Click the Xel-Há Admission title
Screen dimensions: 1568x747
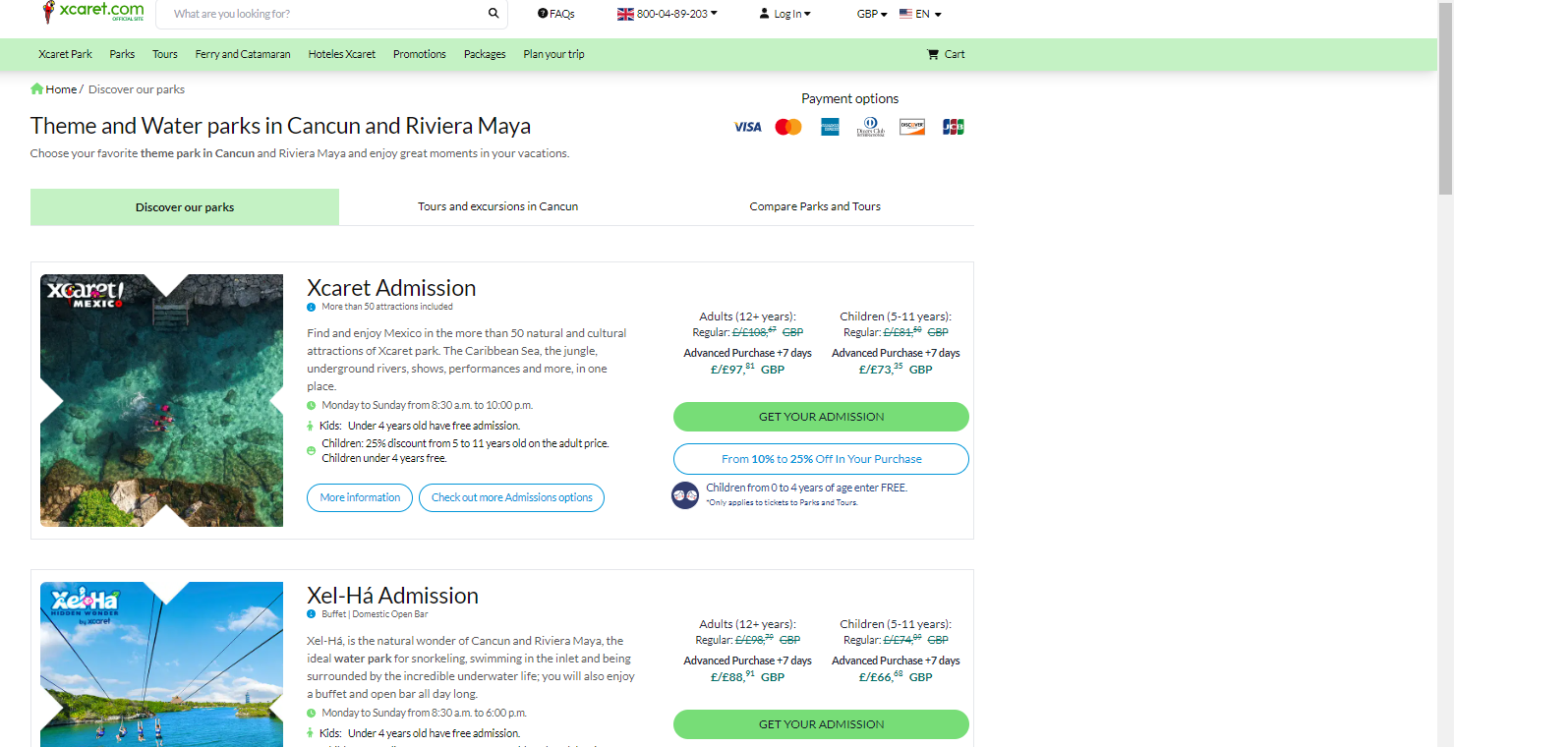392,596
